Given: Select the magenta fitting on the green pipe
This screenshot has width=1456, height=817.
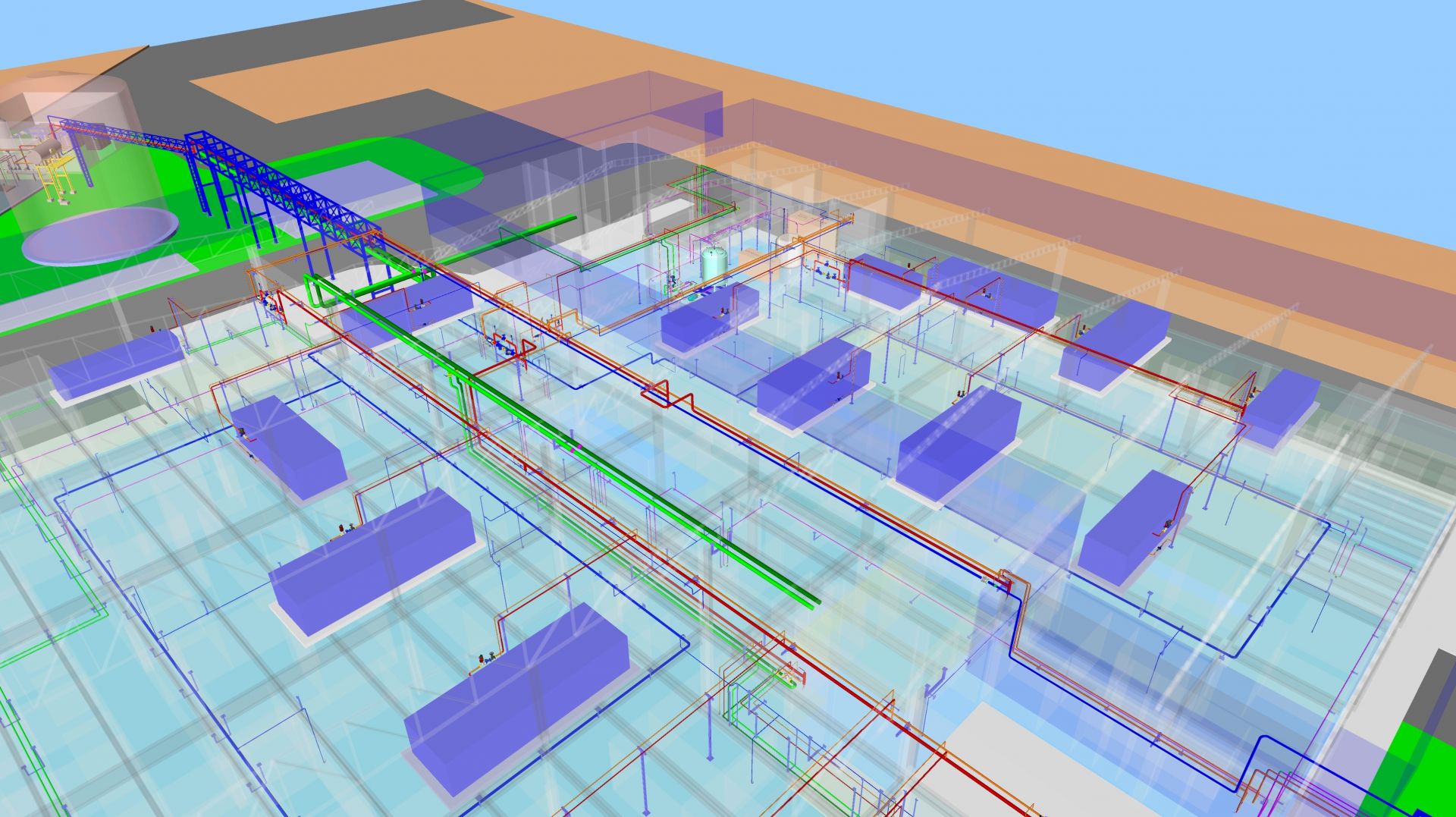Looking at the screenshot, I should (579, 448).
